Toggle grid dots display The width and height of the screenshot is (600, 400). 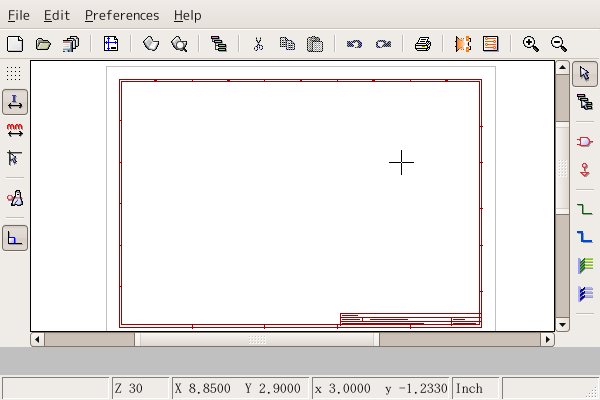tap(15, 73)
